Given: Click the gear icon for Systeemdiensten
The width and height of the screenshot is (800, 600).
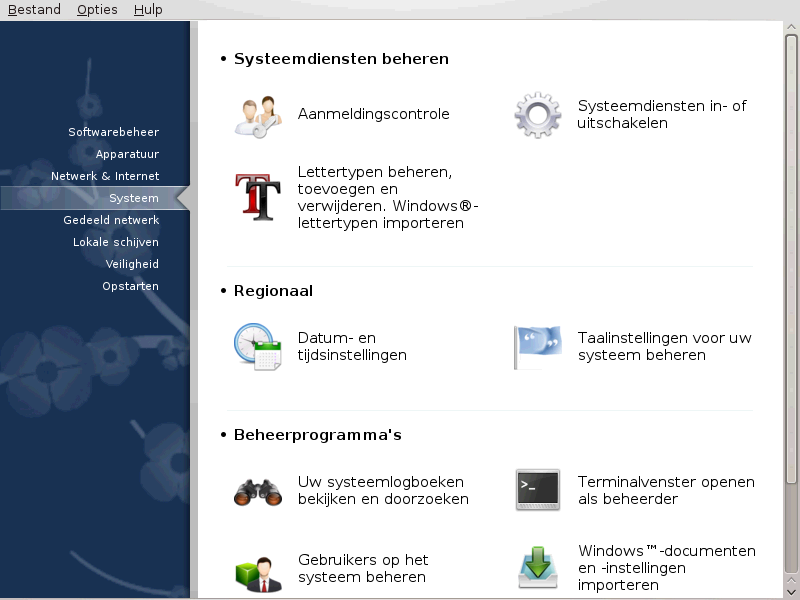Looking at the screenshot, I should [x=537, y=115].
